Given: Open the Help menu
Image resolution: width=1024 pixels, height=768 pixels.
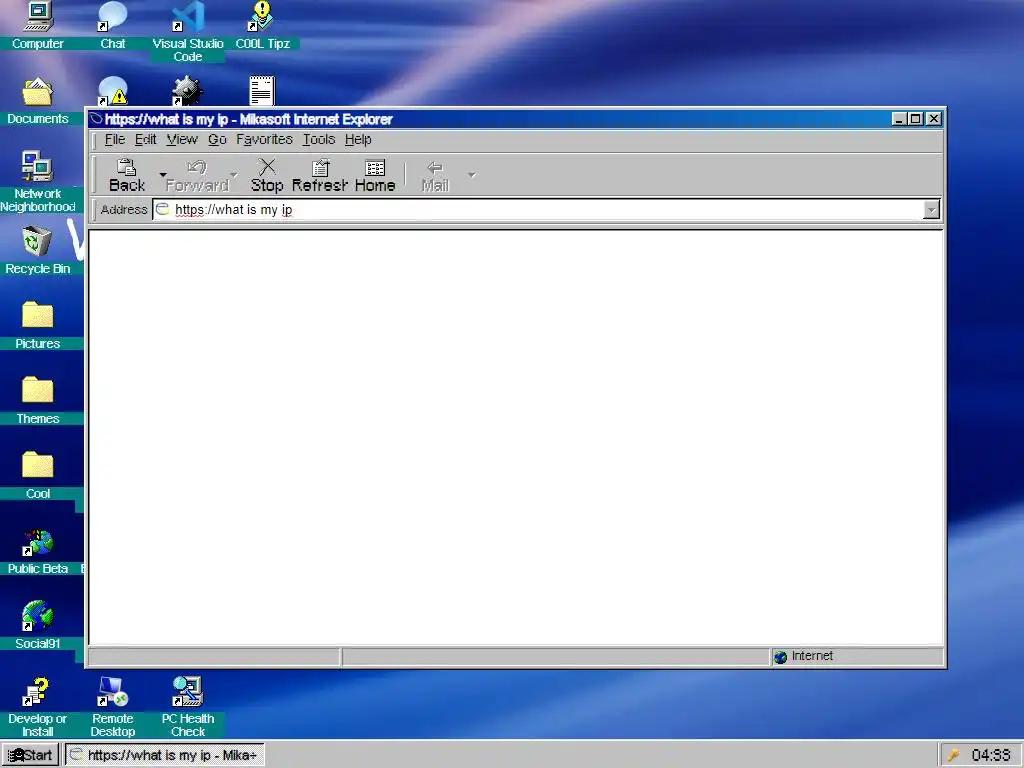Looking at the screenshot, I should (x=358, y=139).
